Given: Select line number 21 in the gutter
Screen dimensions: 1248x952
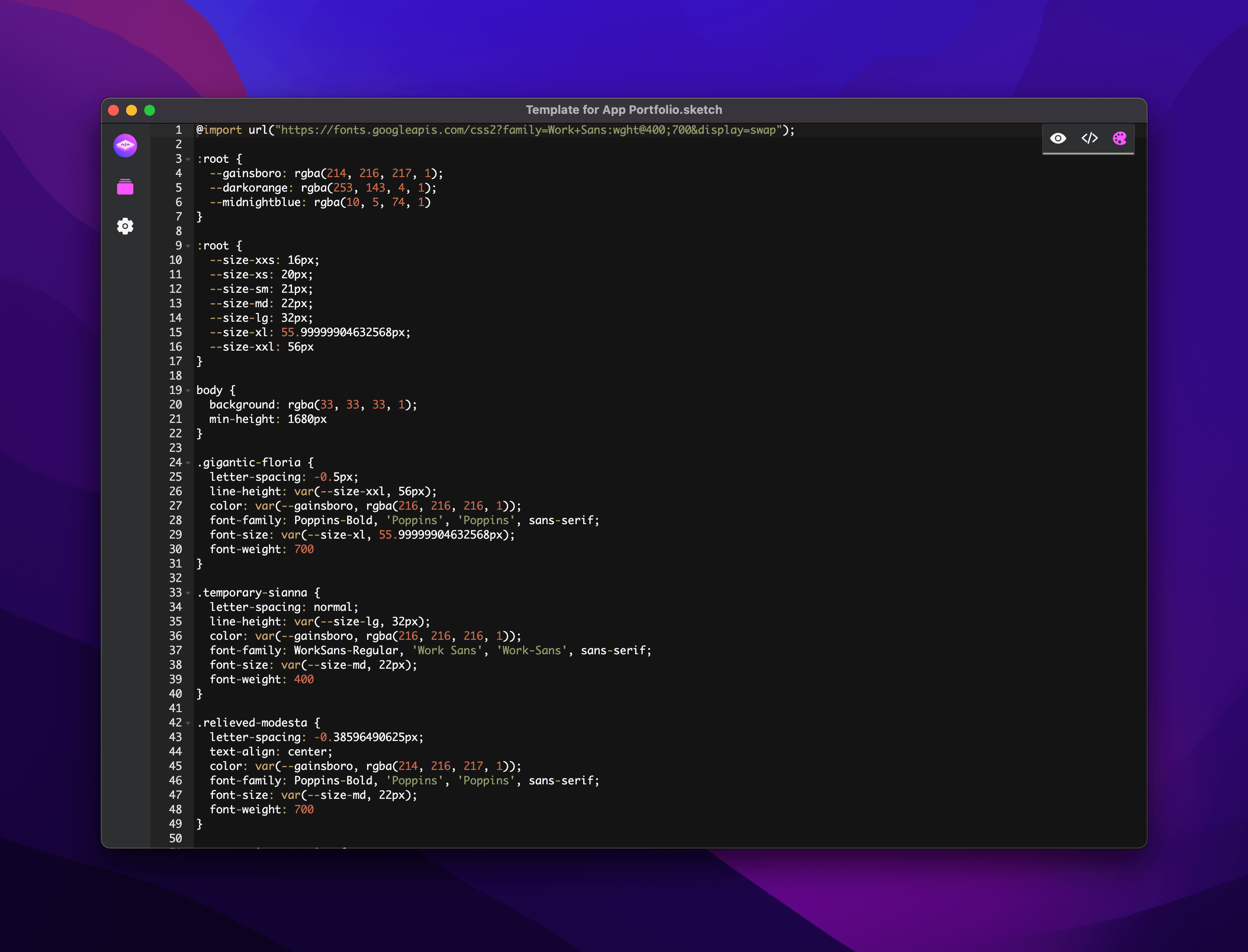Looking at the screenshot, I should (176, 419).
